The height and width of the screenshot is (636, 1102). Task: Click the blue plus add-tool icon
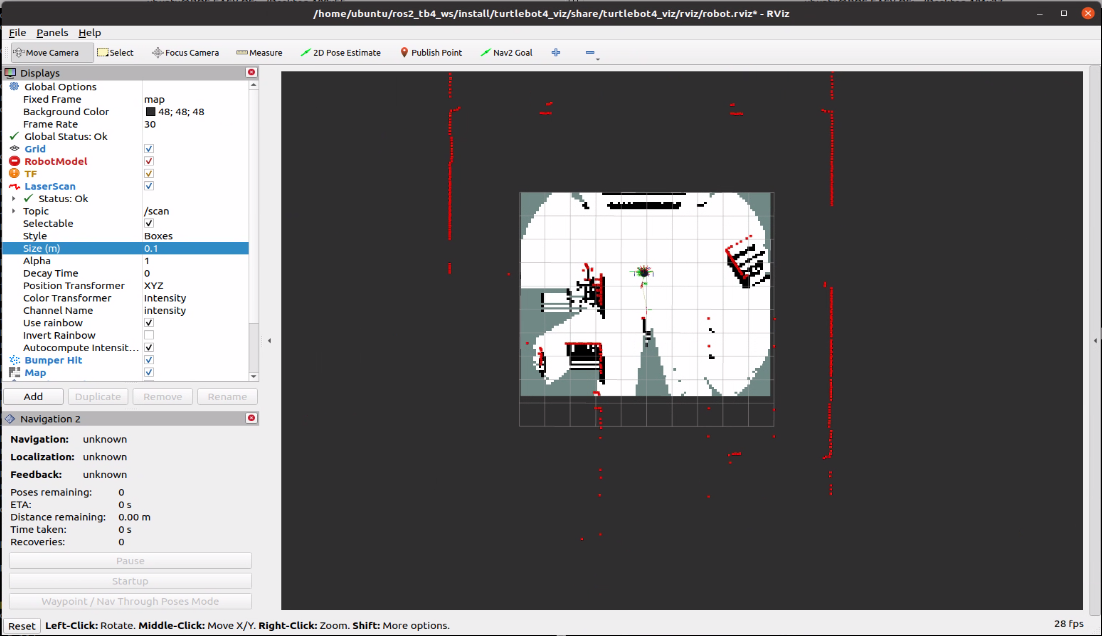pos(556,53)
